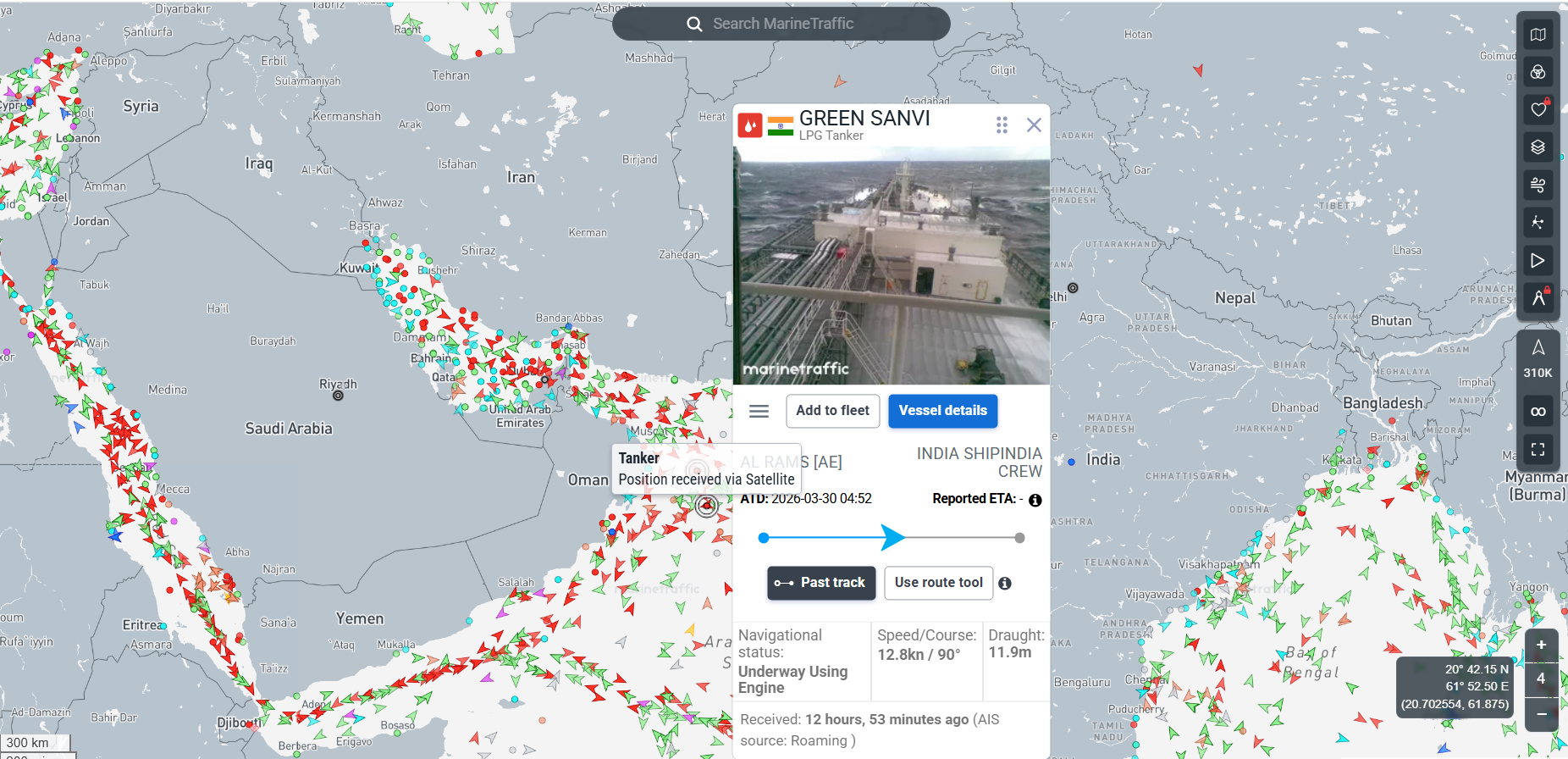Toggle the wind weather overlay

(1538, 185)
